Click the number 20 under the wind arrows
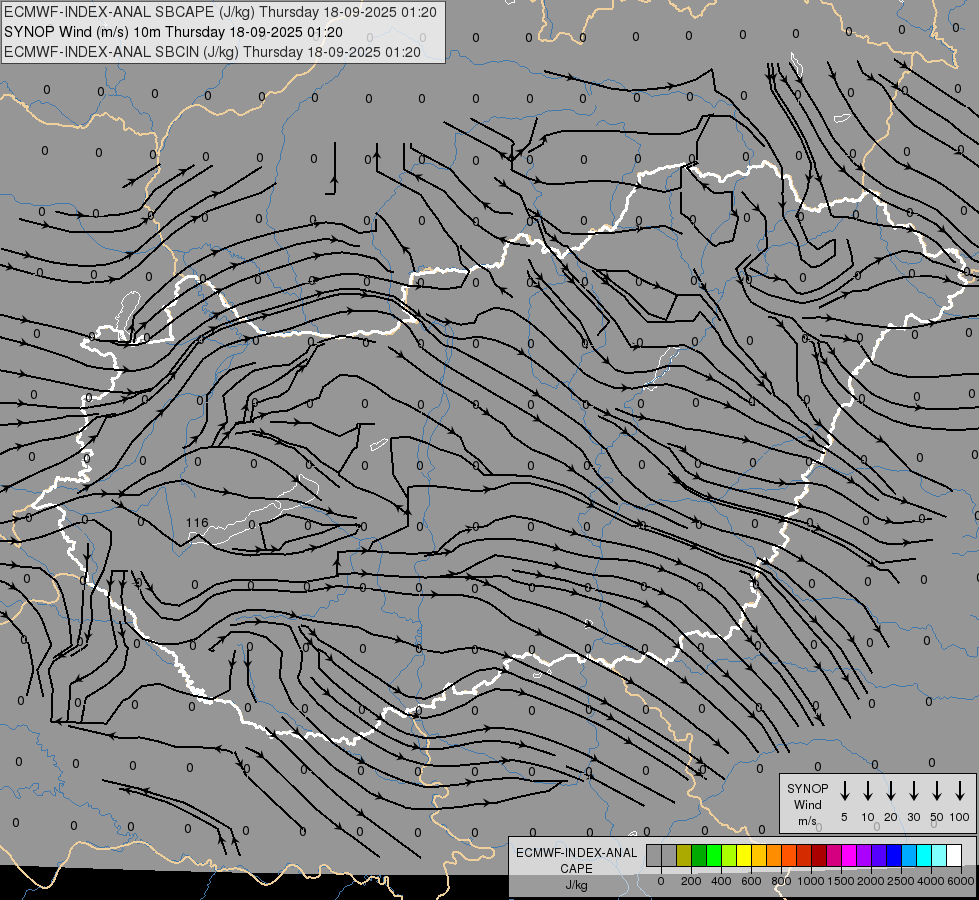 pyautogui.click(x=891, y=817)
